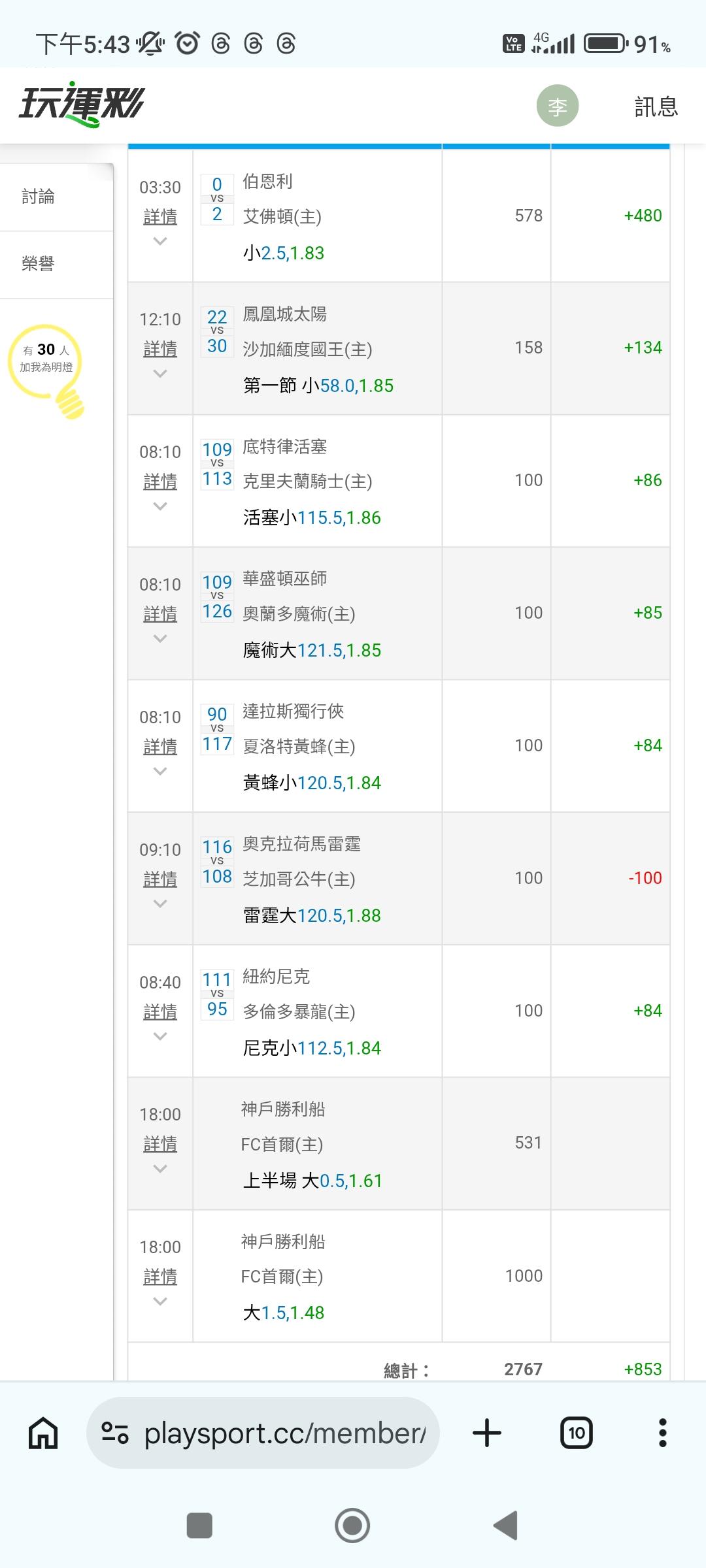Switch to the 榮譽 side tab

click(x=38, y=264)
